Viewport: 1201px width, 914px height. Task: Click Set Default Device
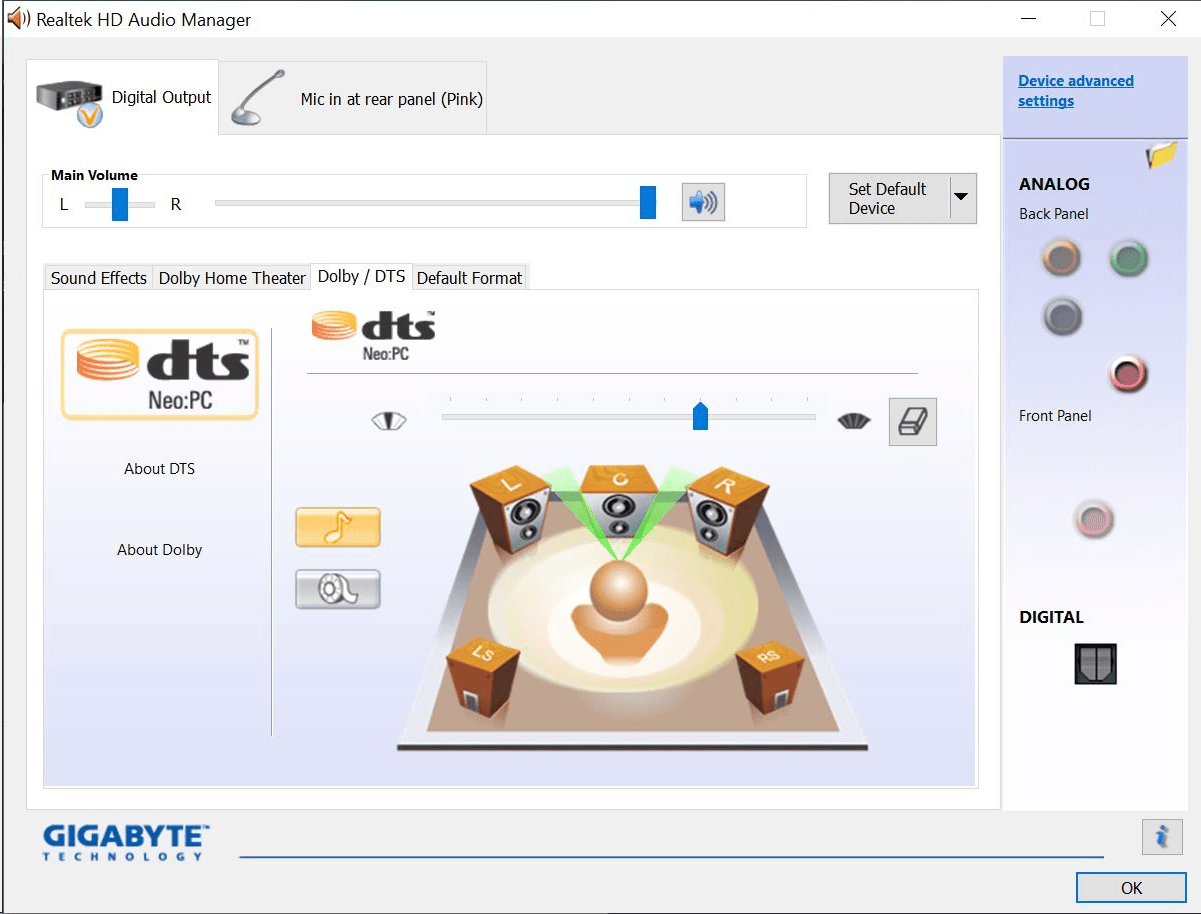pos(888,197)
